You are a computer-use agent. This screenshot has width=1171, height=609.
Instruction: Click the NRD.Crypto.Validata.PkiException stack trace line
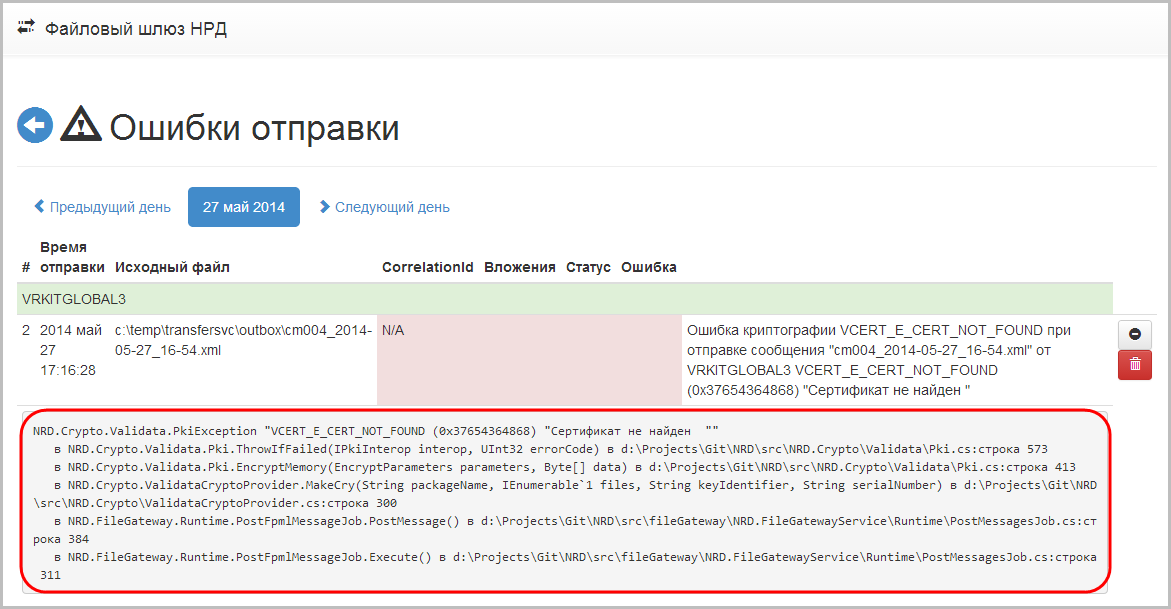376,431
